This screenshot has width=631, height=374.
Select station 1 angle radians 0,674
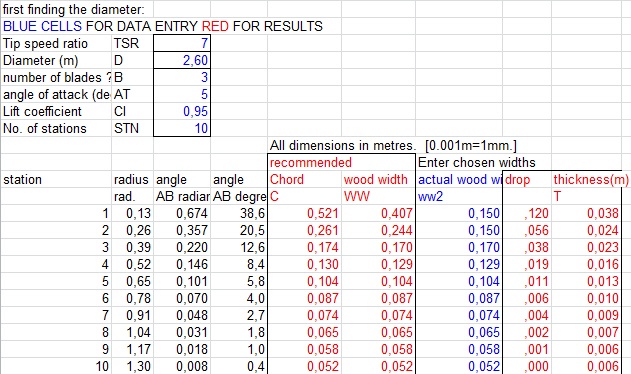tap(182, 213)
